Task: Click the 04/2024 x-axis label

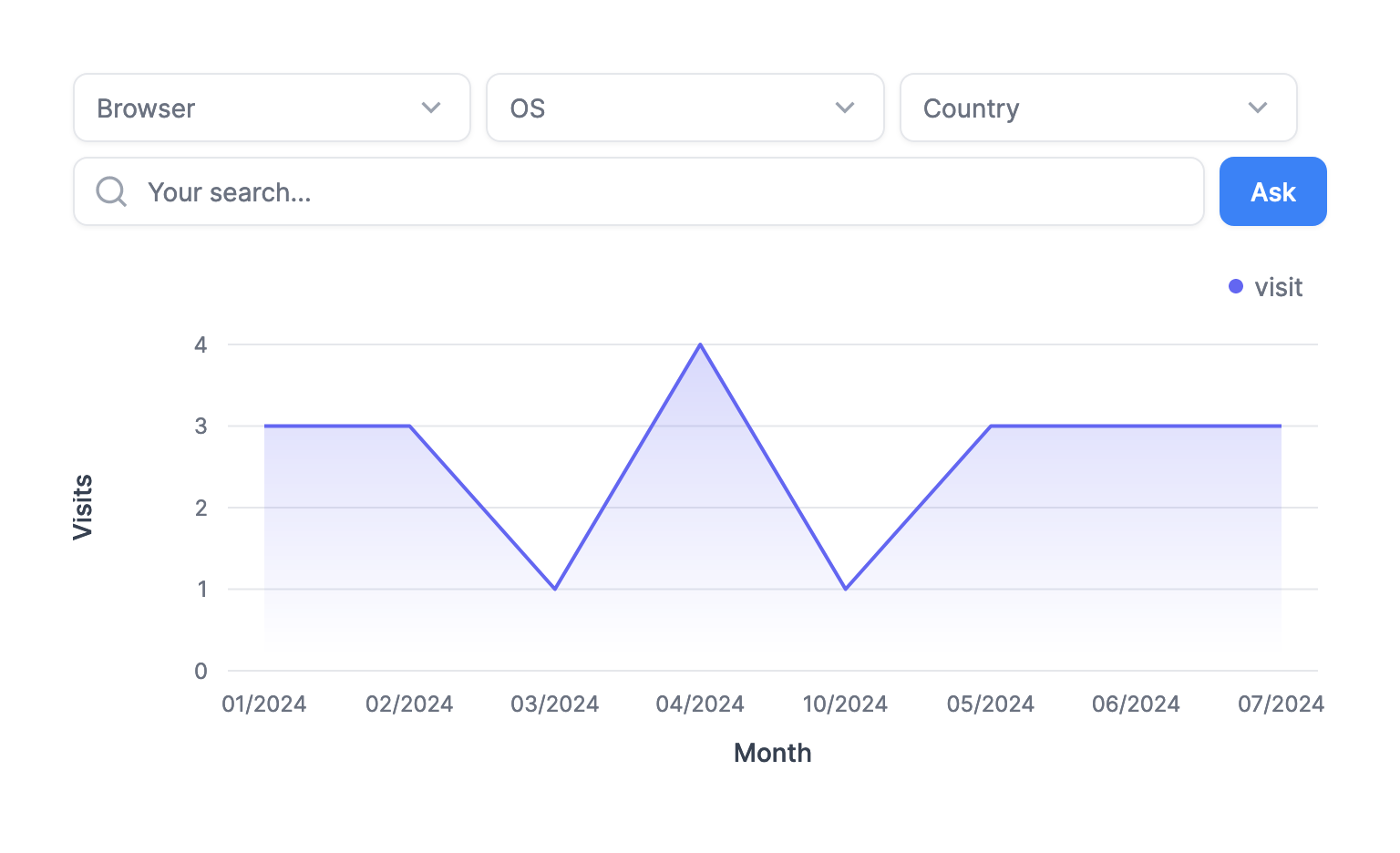Action: point(700,704)
